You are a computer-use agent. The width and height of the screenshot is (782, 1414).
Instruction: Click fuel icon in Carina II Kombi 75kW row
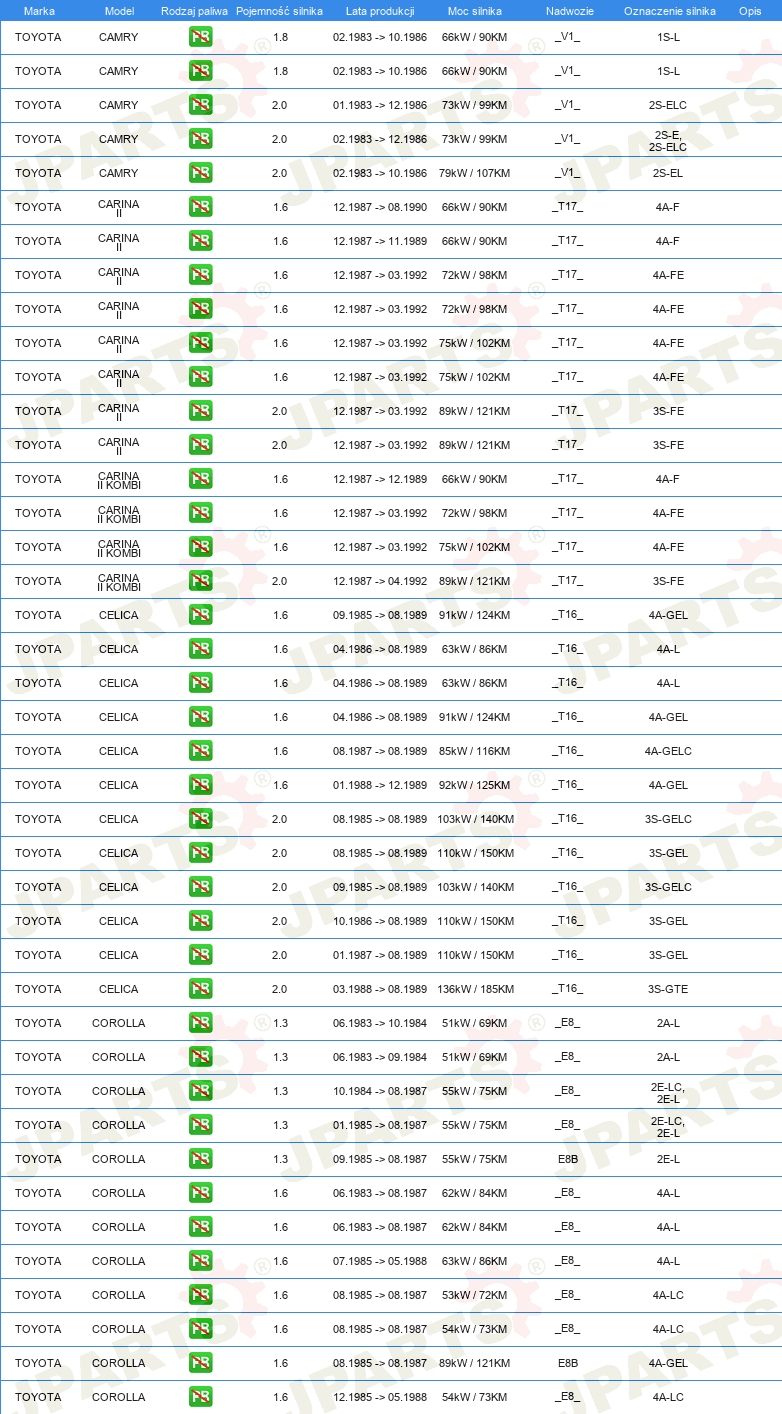(x=201, y=547)
